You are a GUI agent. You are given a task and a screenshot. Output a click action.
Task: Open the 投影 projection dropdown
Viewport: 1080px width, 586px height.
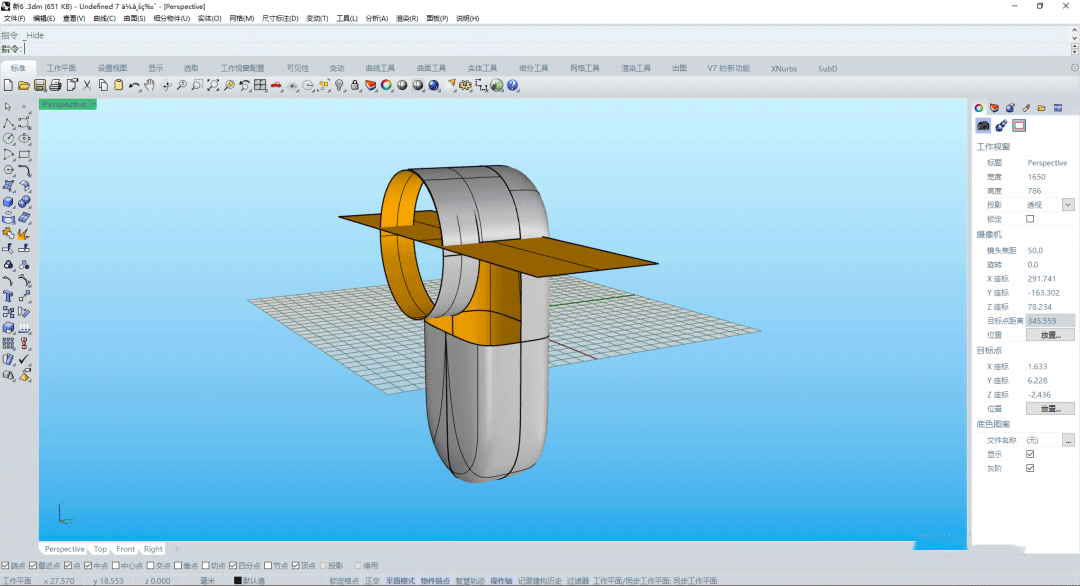pyautogui.click(x=1068, y=205)
